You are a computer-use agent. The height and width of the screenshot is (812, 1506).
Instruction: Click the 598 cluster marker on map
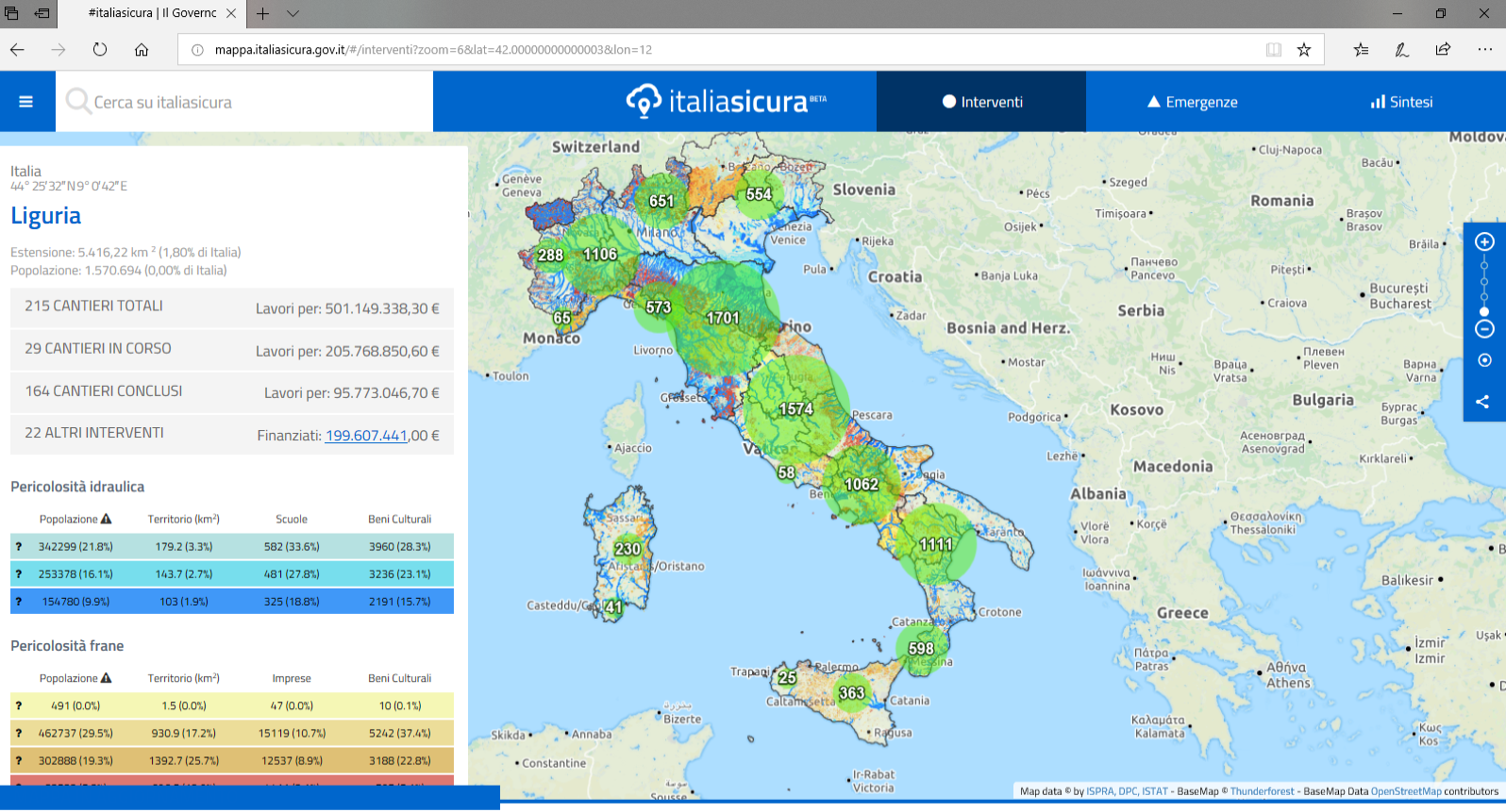pyautogui.click(x=921, y=649)
